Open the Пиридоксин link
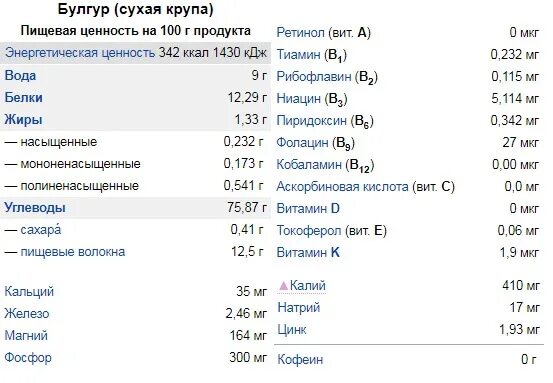This screenshot has height=383, width=553. (311, 121)
